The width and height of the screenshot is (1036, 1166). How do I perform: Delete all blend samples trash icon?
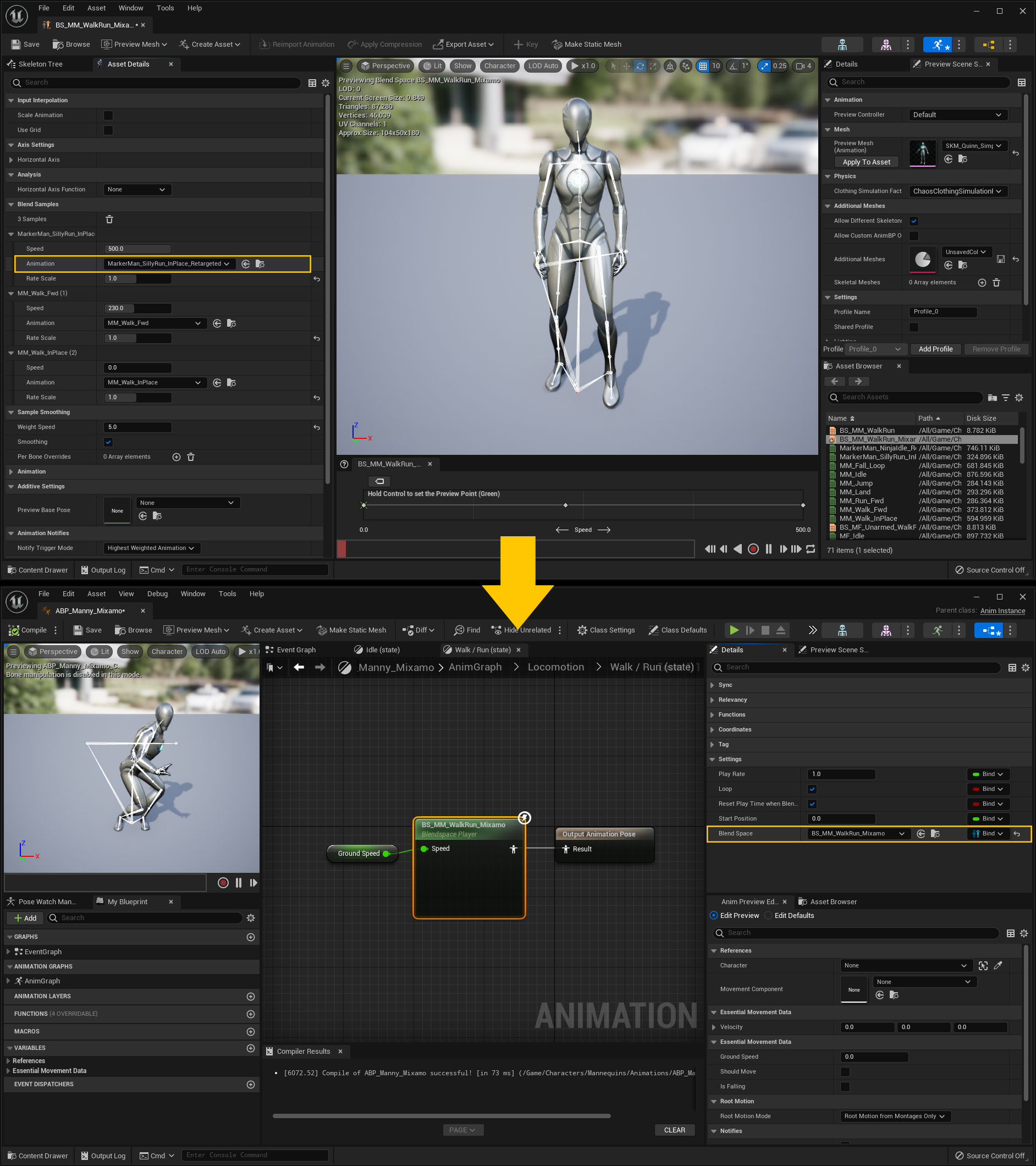109,219
